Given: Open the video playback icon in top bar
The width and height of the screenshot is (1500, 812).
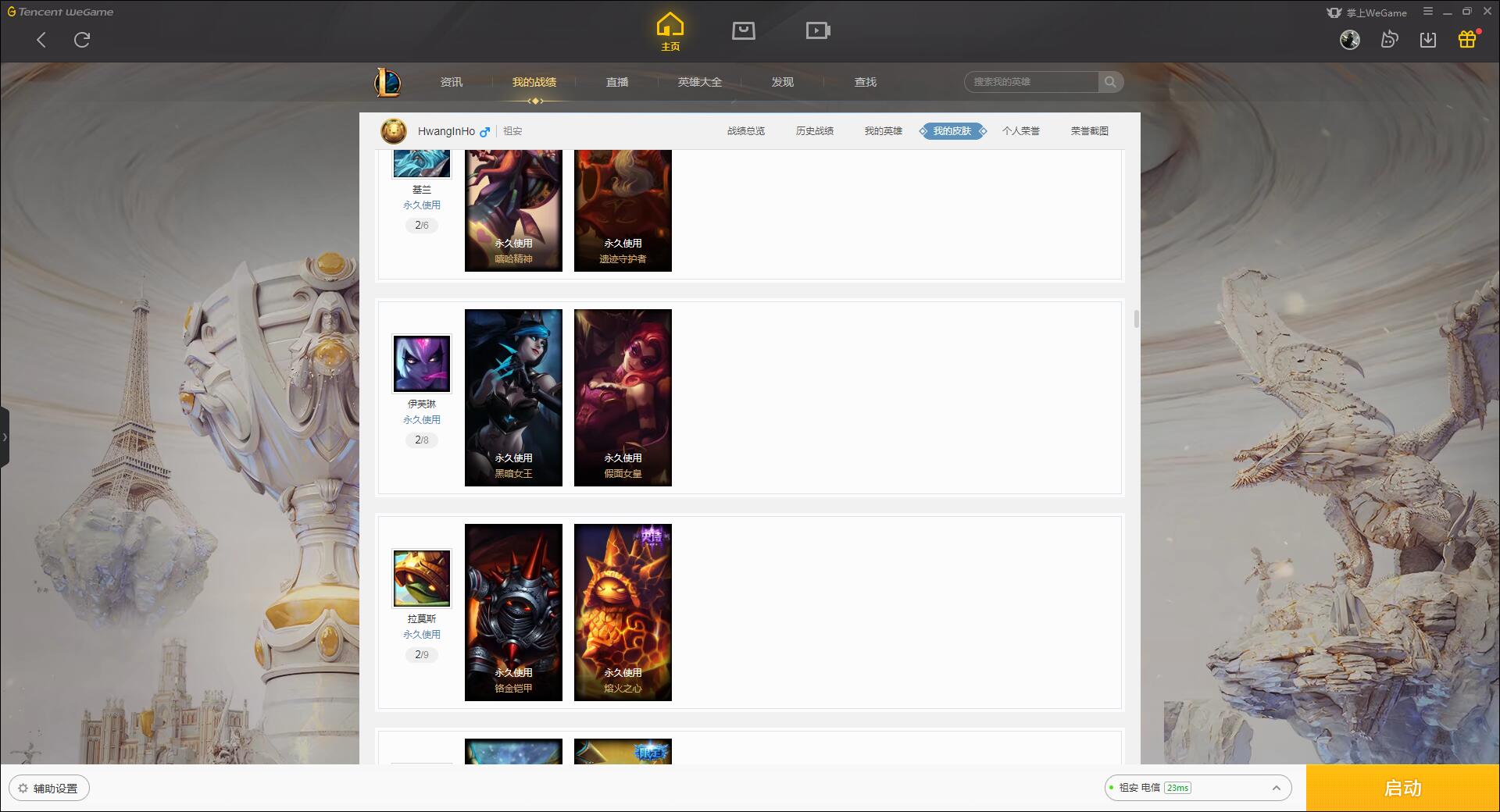Looking at the screenshot, I should tap(818, 30).
